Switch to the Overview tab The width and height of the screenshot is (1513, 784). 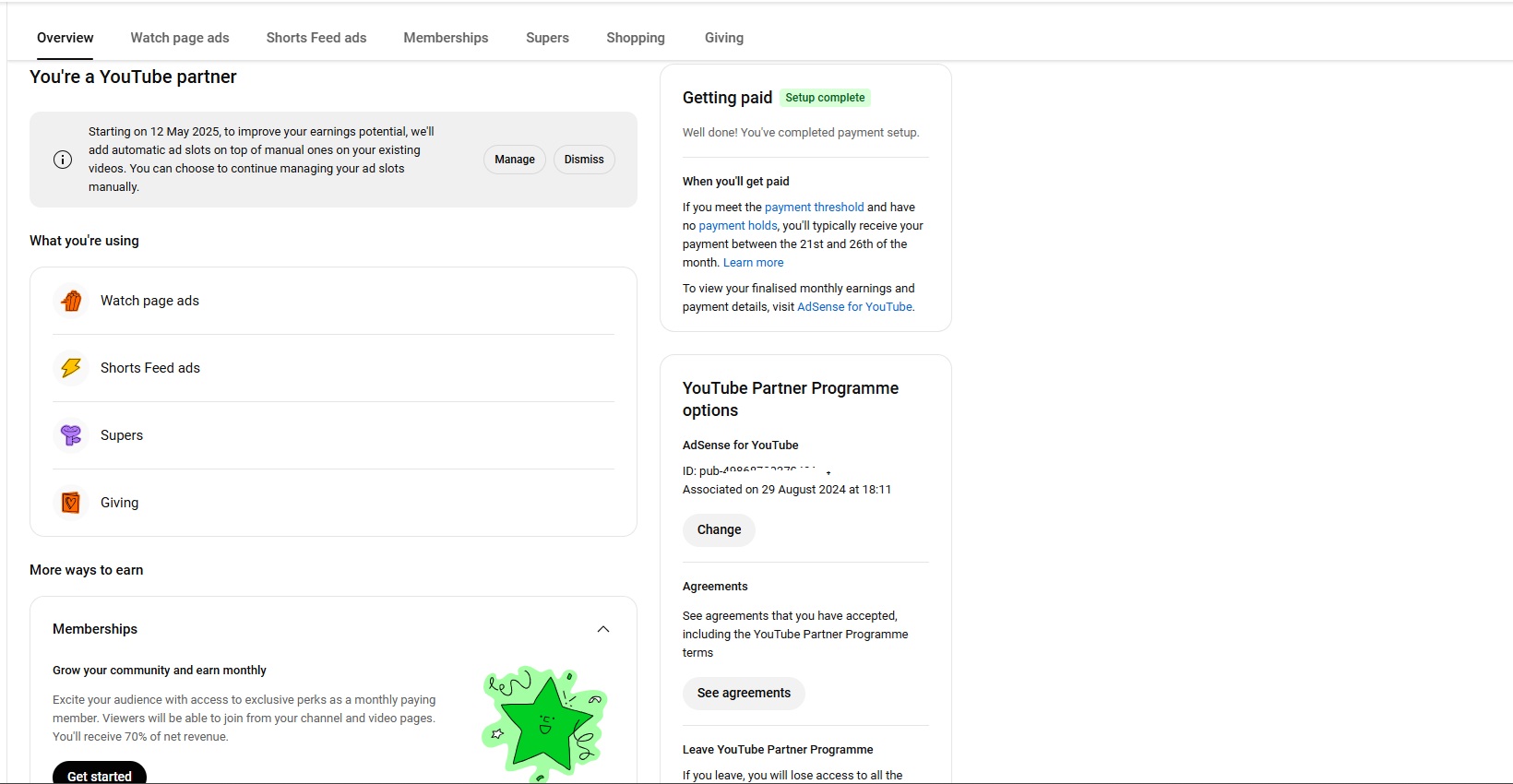click(66, 38)
